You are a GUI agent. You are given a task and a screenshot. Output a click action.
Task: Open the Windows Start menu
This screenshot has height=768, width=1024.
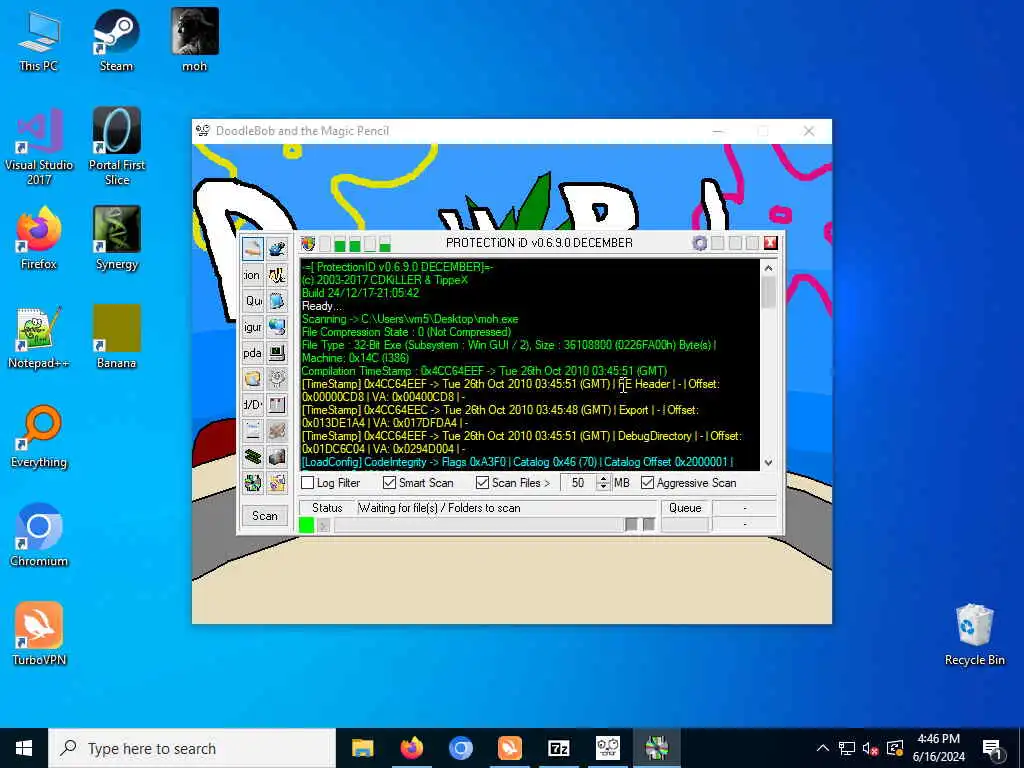24,748
